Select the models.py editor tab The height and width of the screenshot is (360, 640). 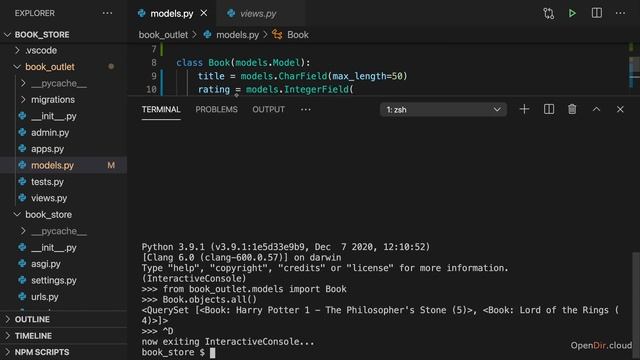coord(172,13)
